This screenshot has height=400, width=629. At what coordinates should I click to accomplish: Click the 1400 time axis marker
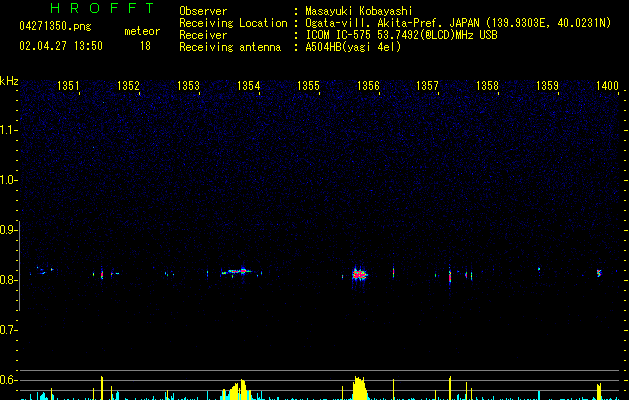pos(607,86)
